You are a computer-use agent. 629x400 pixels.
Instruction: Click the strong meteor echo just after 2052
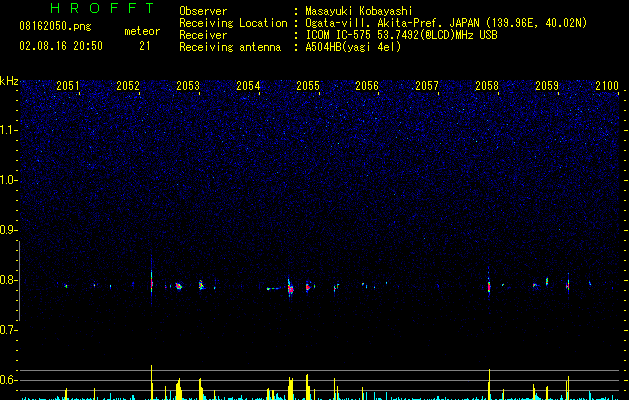click(x=152, y=283)
